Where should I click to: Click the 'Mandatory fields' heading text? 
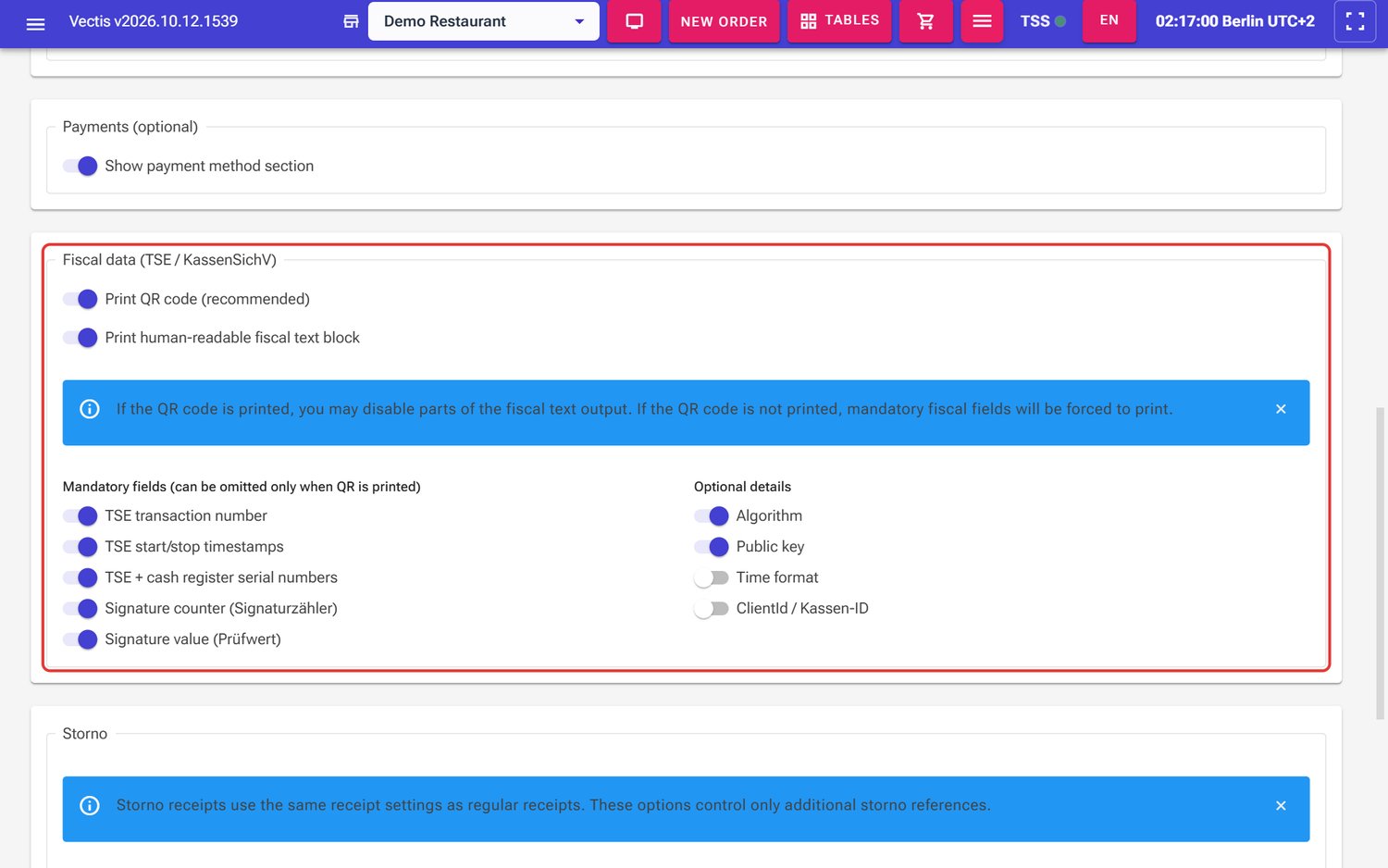click(242, 487)
